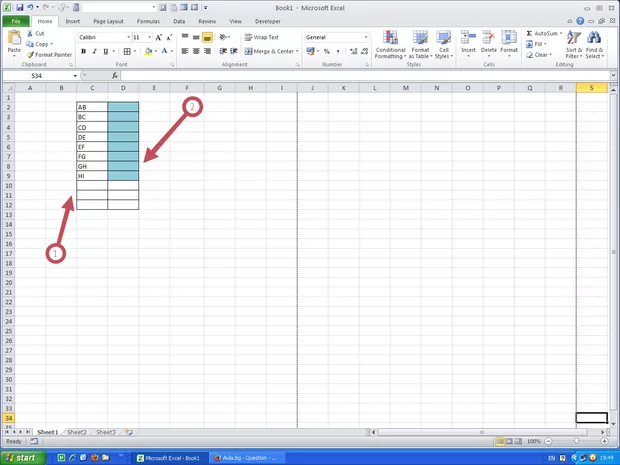This screenshot has width=620, height=465.
Task: Set Bottom Align vertical alignment
Action: coord(207,37)
